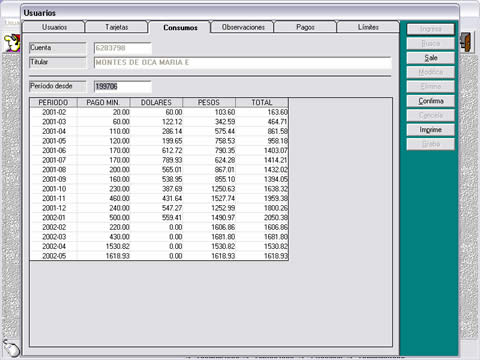Click the PAGO MIN. column header
The height and width of the screenshot is (360, 480).
click(103, 103)
